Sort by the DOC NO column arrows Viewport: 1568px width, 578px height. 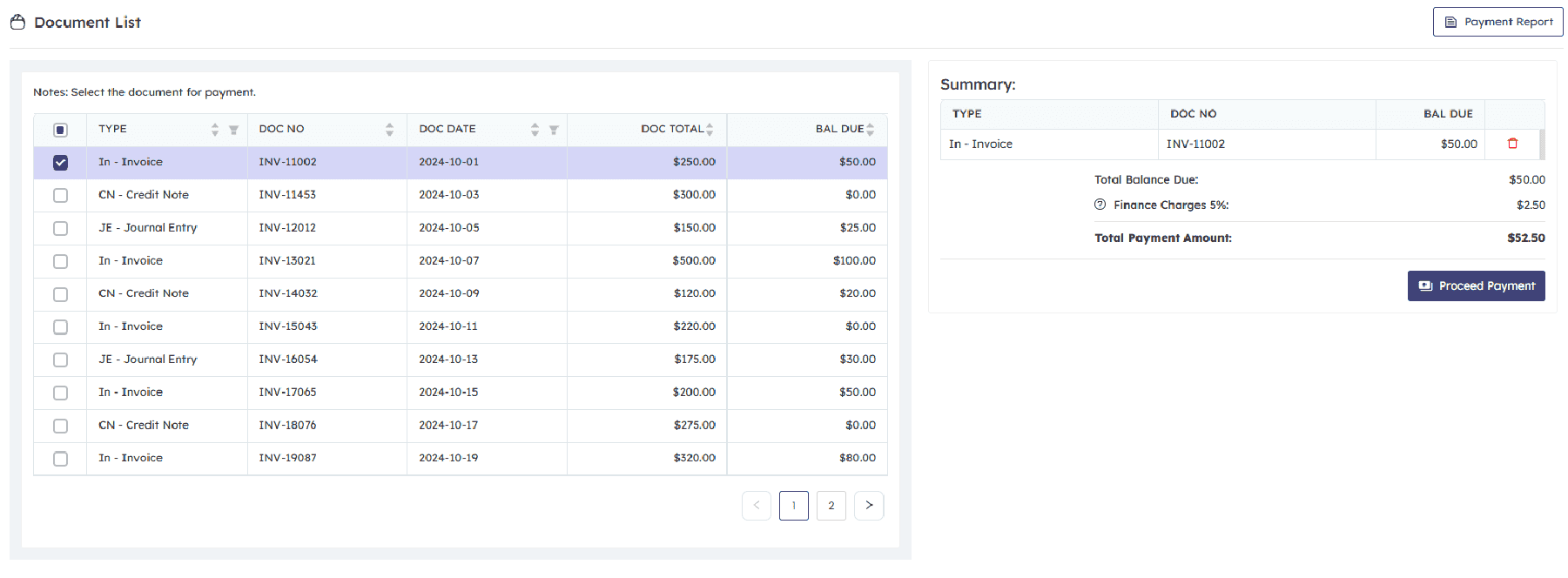[389, 130]
